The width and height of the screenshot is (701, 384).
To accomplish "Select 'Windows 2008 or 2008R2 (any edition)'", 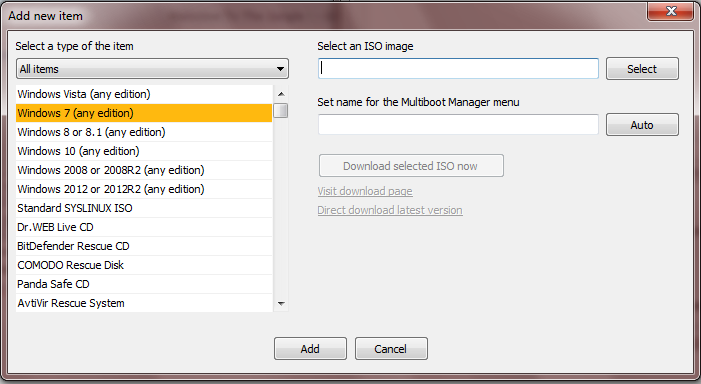I will tap(144, 170).
